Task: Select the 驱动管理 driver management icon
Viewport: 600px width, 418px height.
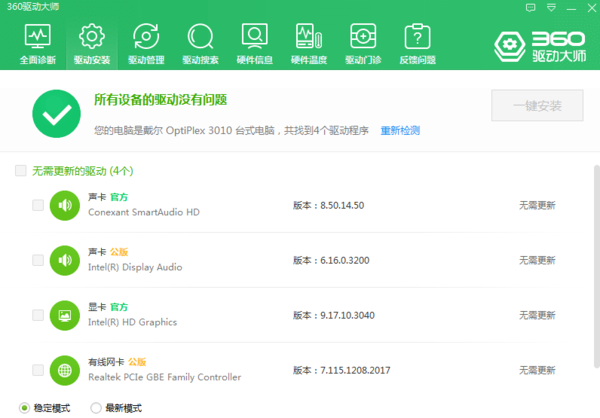Action: coord(145,43)
